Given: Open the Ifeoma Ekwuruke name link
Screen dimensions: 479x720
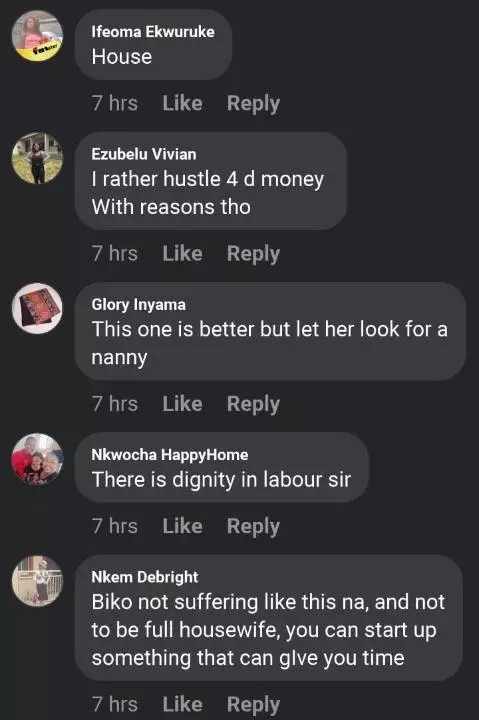Looking at the screenshot, I should [153, 32].
